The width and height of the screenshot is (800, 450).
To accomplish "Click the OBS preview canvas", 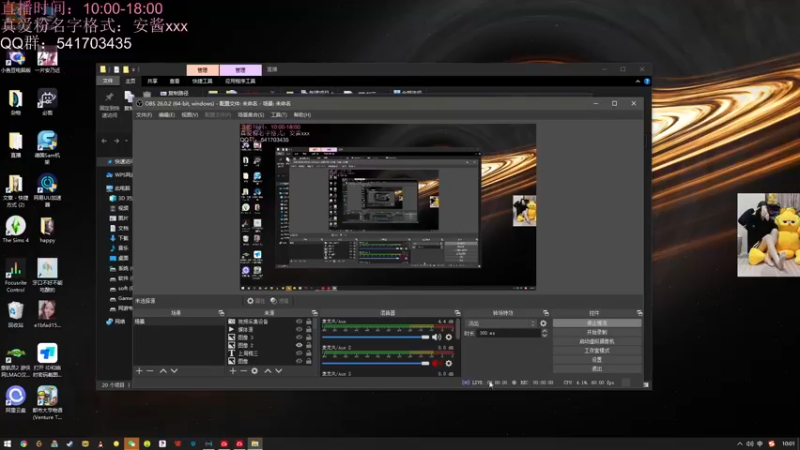I will click(x=388, y=207).
